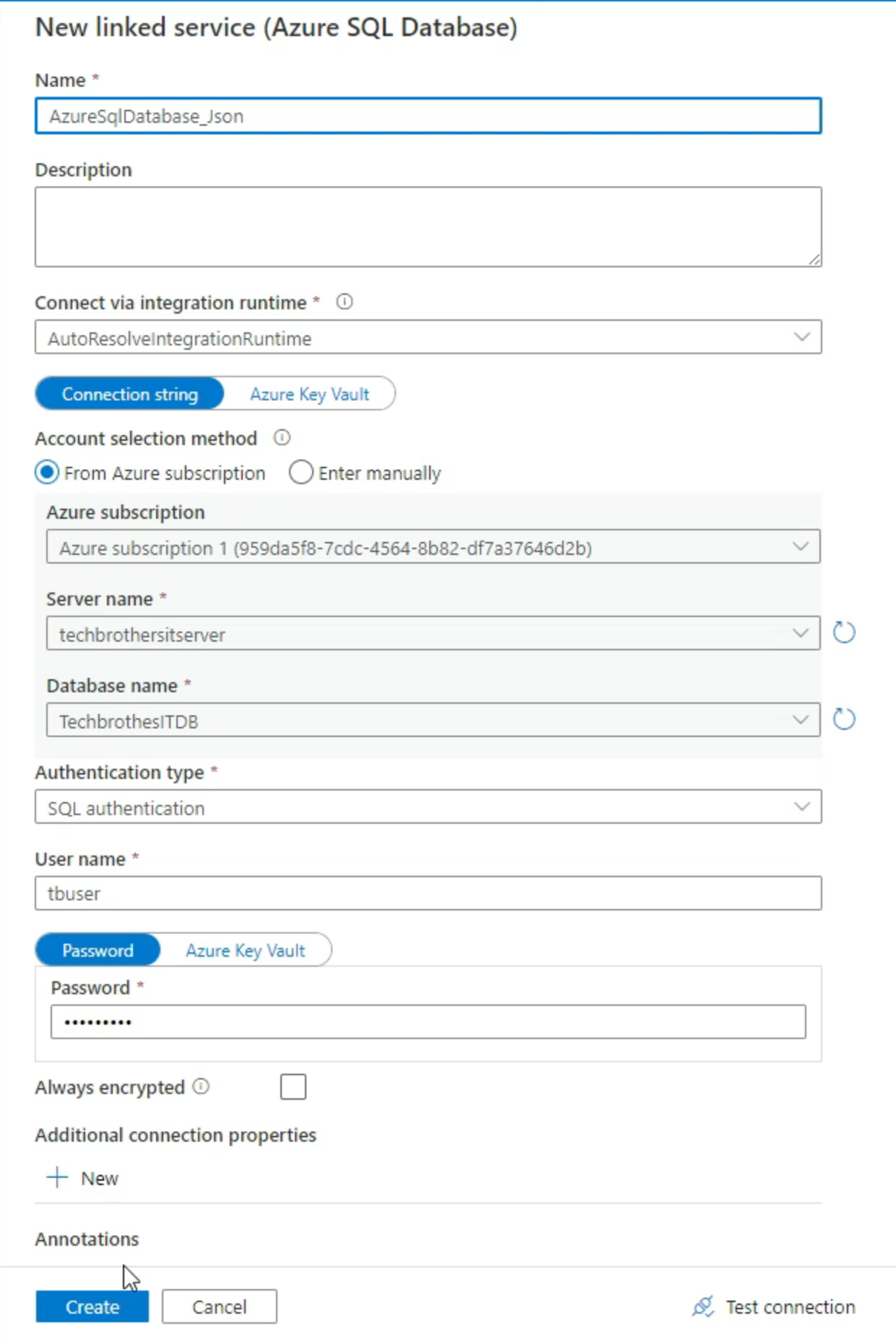Open the integration runtime dropdown

click(801, 336)
